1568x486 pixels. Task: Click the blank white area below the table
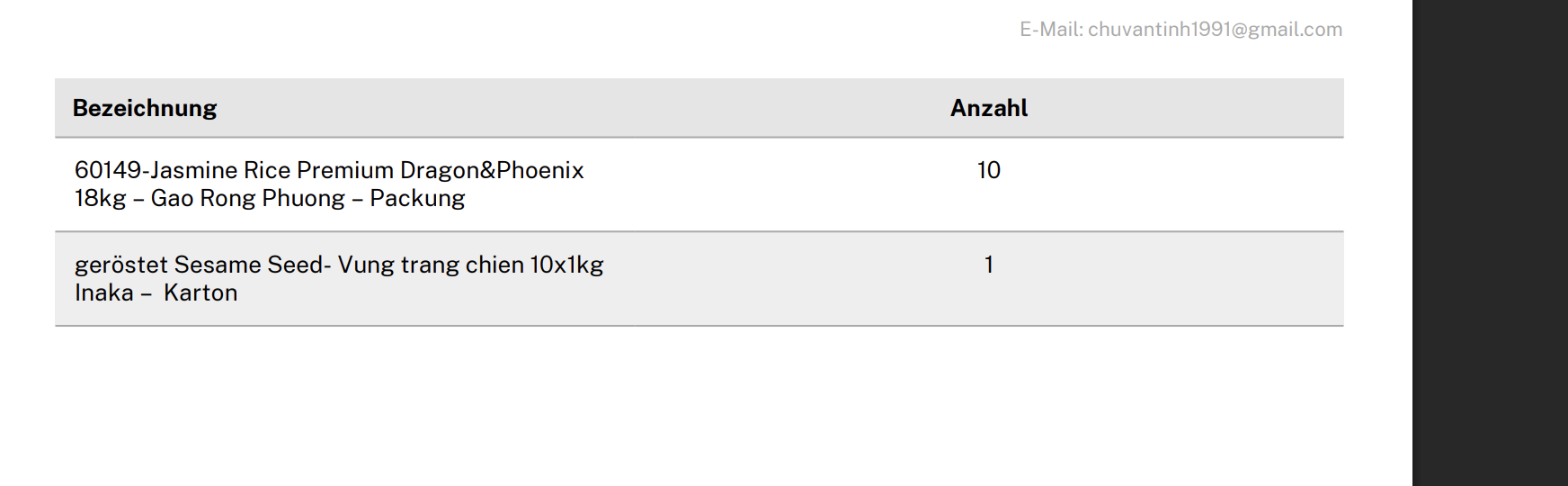click(701, 405)
